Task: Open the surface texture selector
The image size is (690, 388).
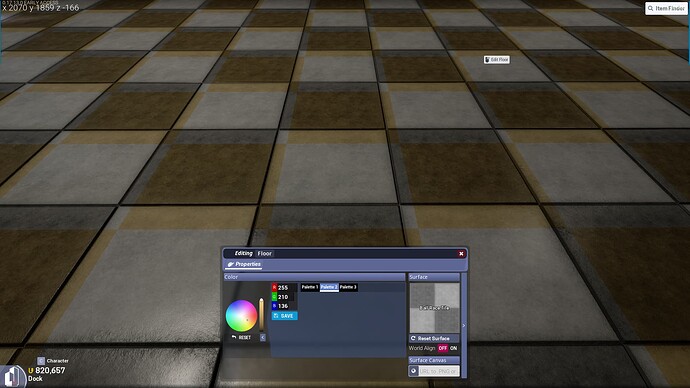Action: click(x=434, y=308)
